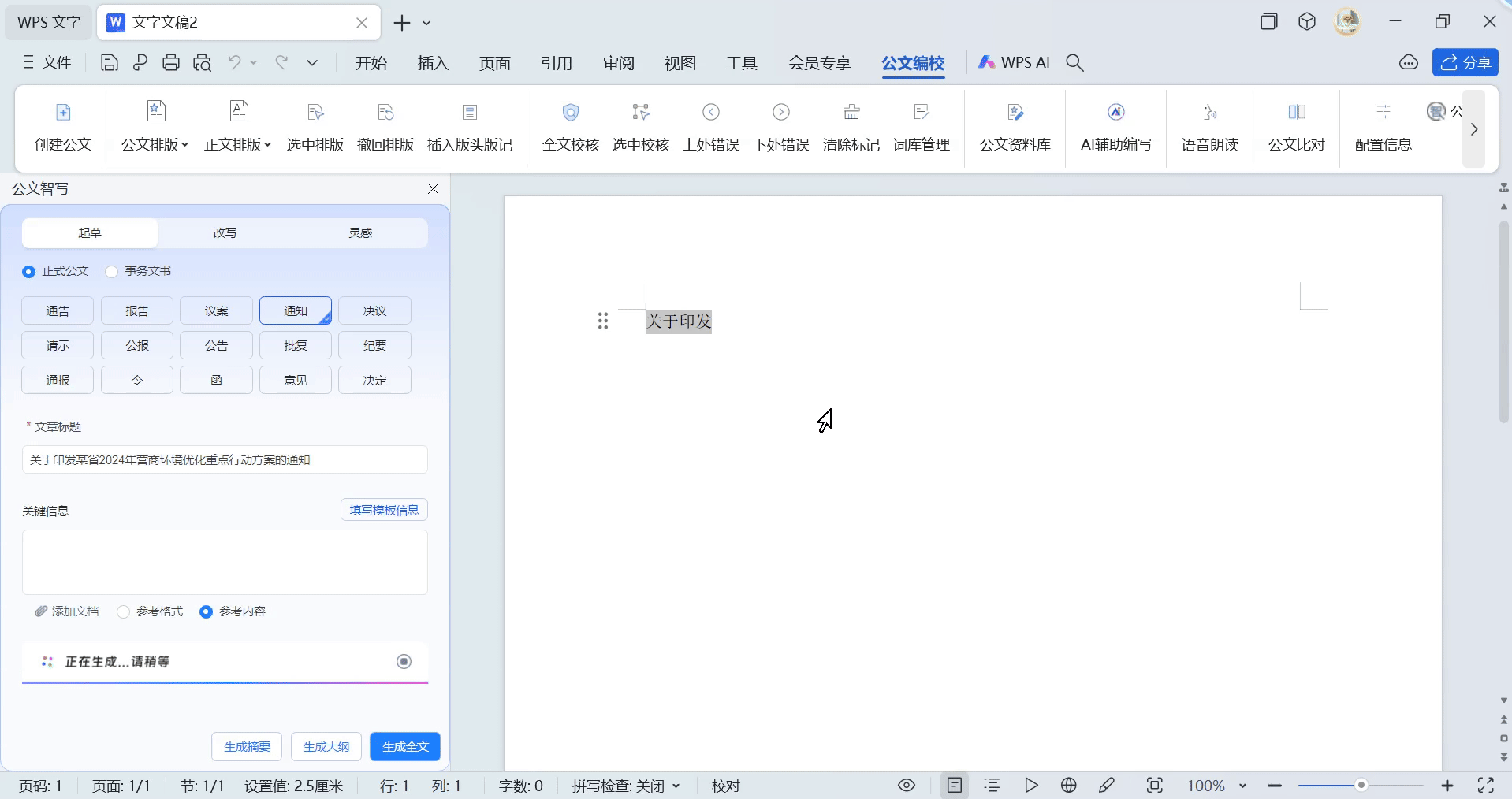
Task: Choose the 请示 document type
Action: tap(58, 346)
